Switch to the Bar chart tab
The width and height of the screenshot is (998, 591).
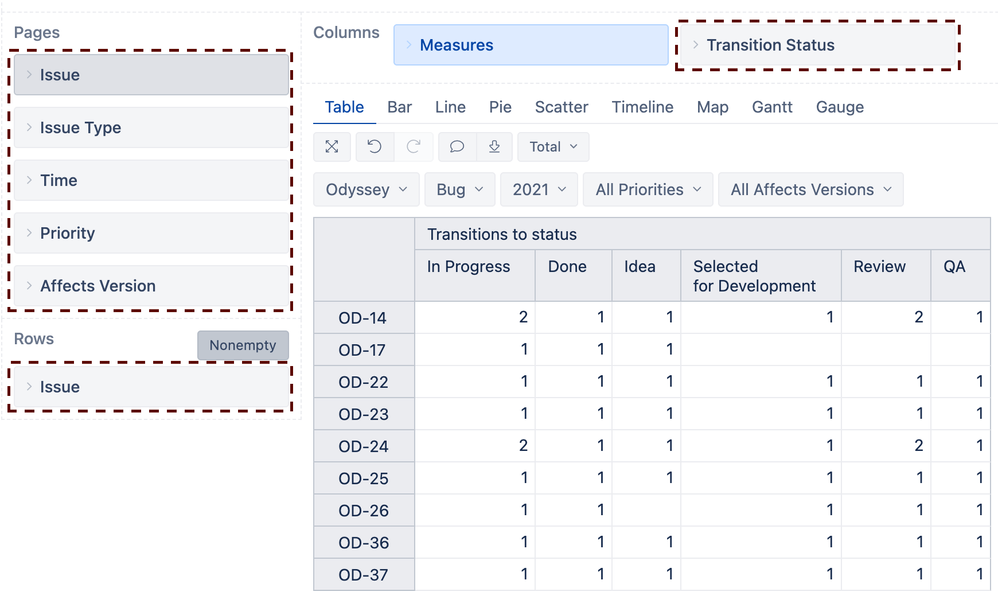399,107
